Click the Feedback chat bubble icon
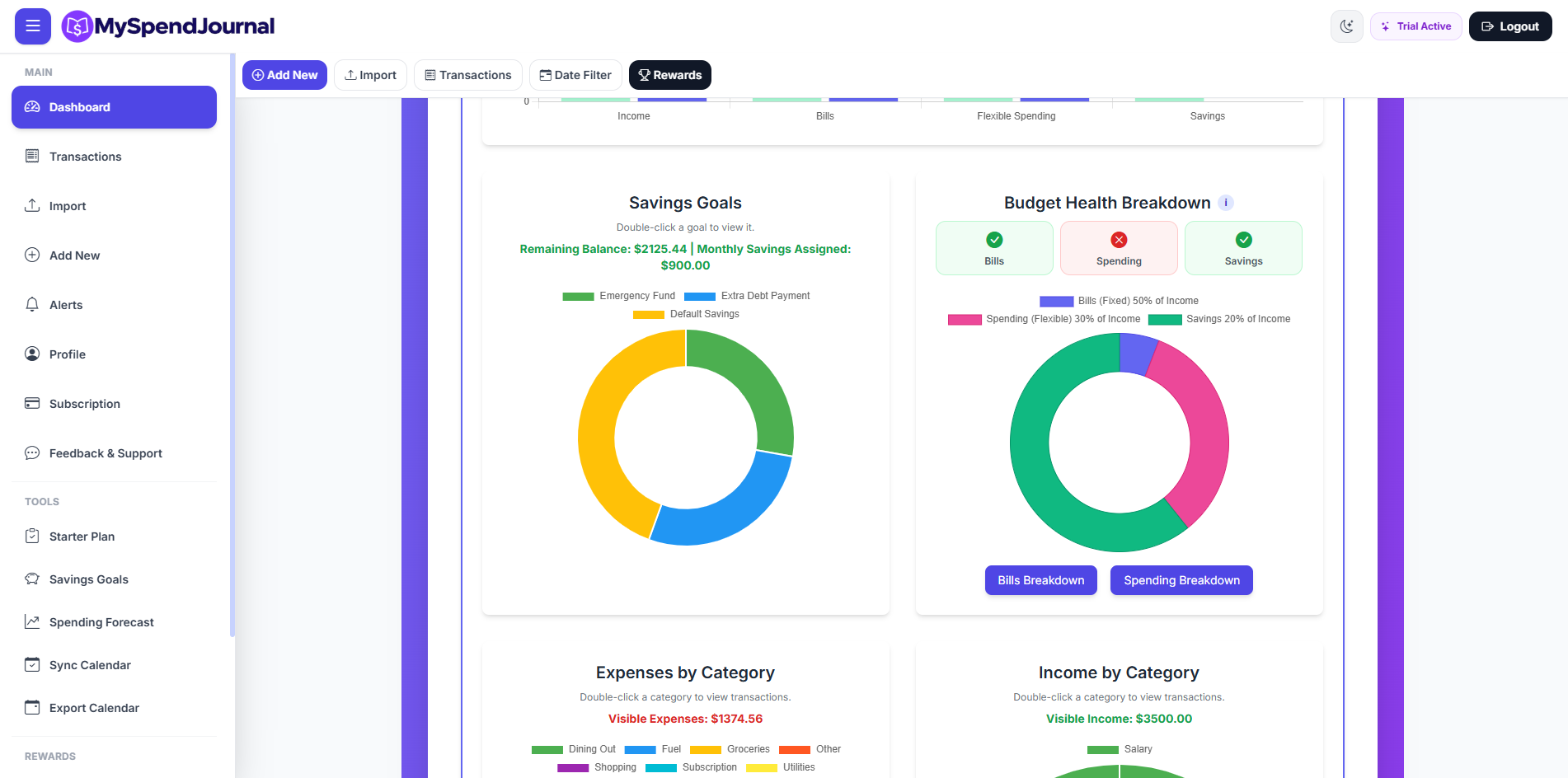 click(x=32, y=452)
